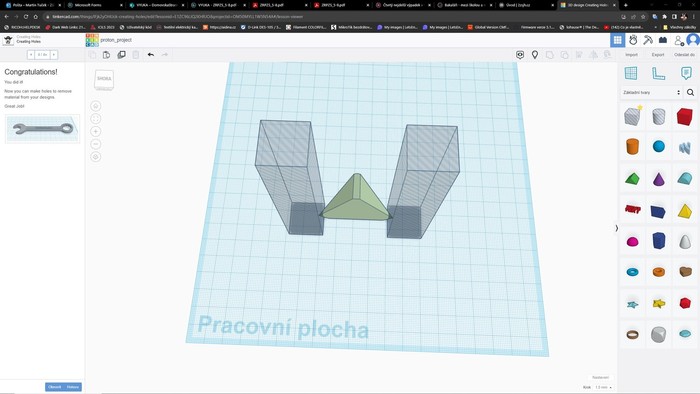
Task: Click the duplicate and repeat icon
Action: (x=121, y=54)
